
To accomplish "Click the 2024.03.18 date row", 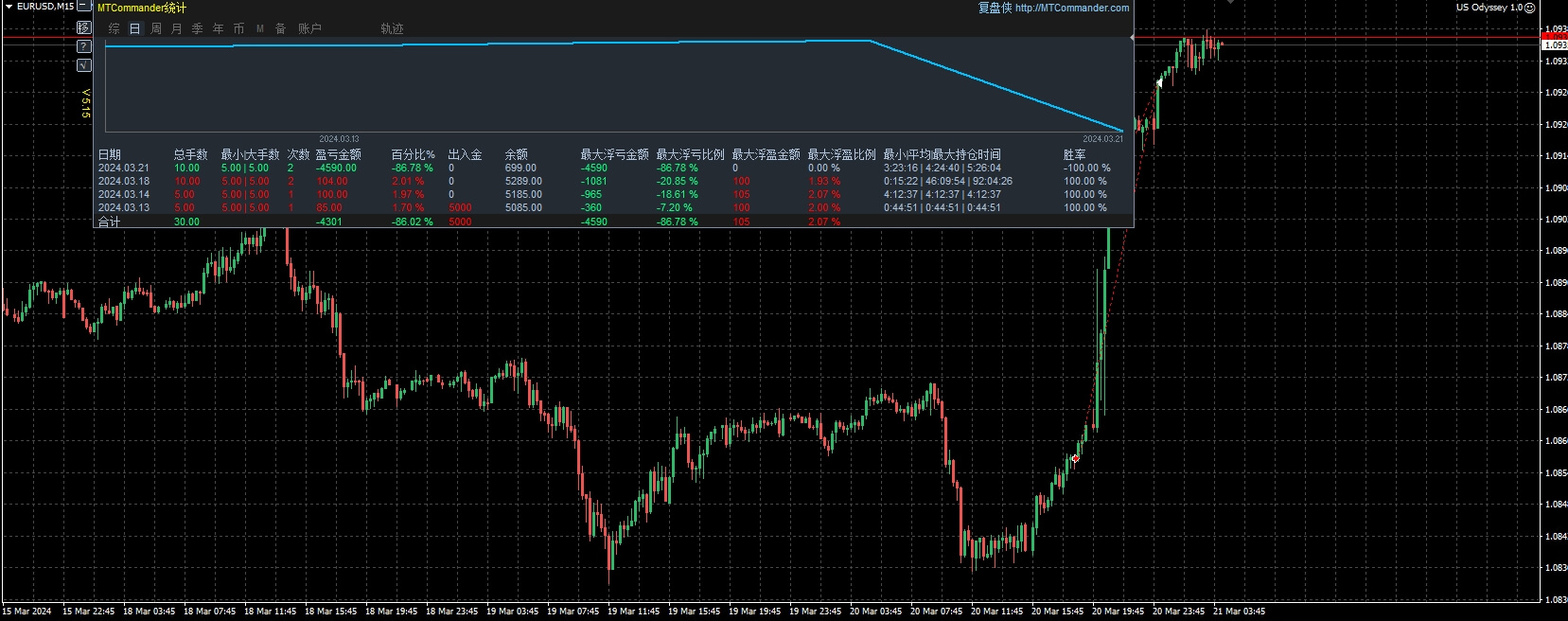I will pos(124,181).
